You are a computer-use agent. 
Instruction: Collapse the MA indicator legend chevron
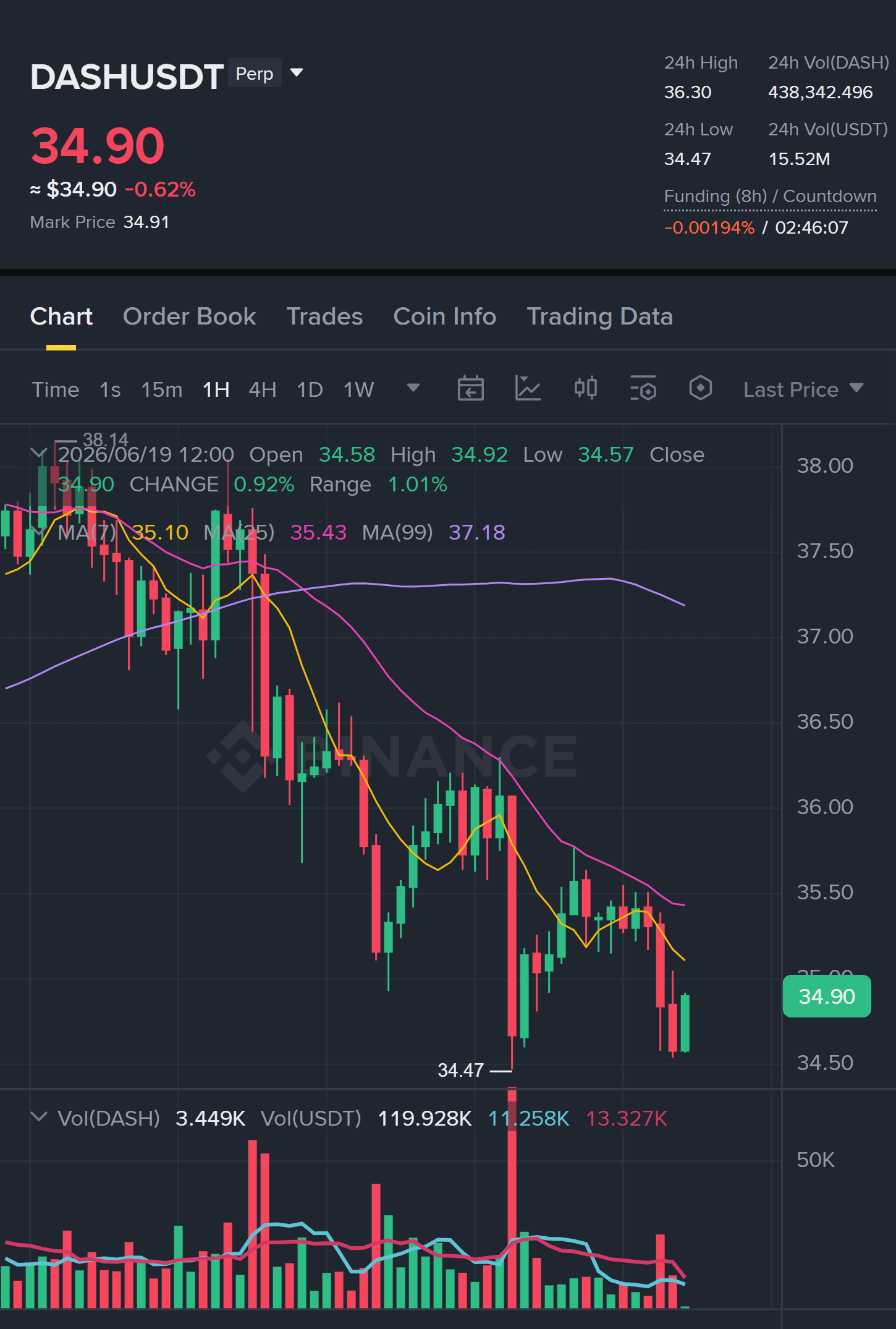click(x=38, y=532)
